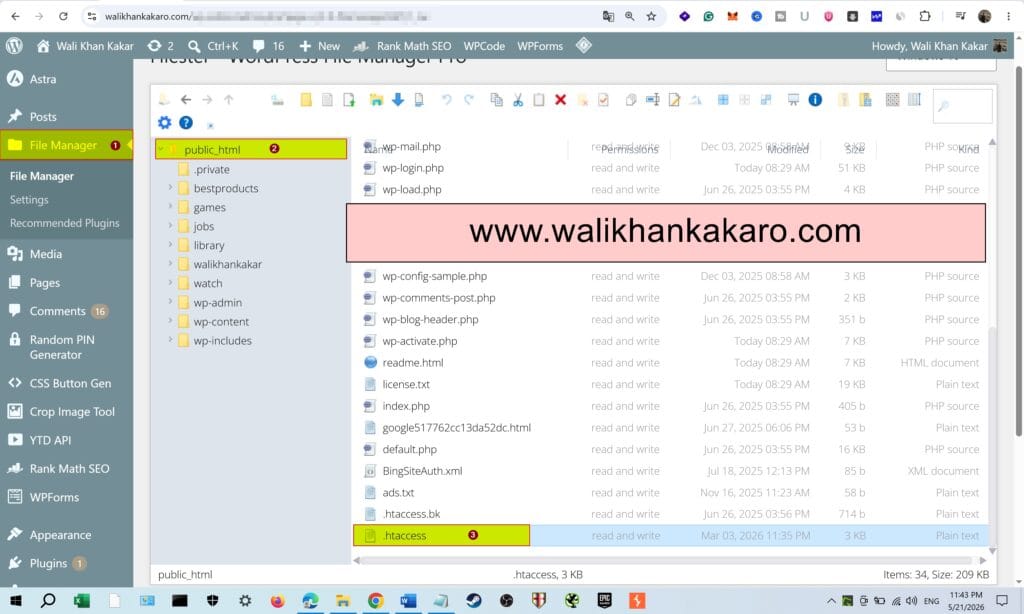Click the New folder icon in toolbar
The height and width of the screenshot is (614, 1024).
[x=306, y=99]
